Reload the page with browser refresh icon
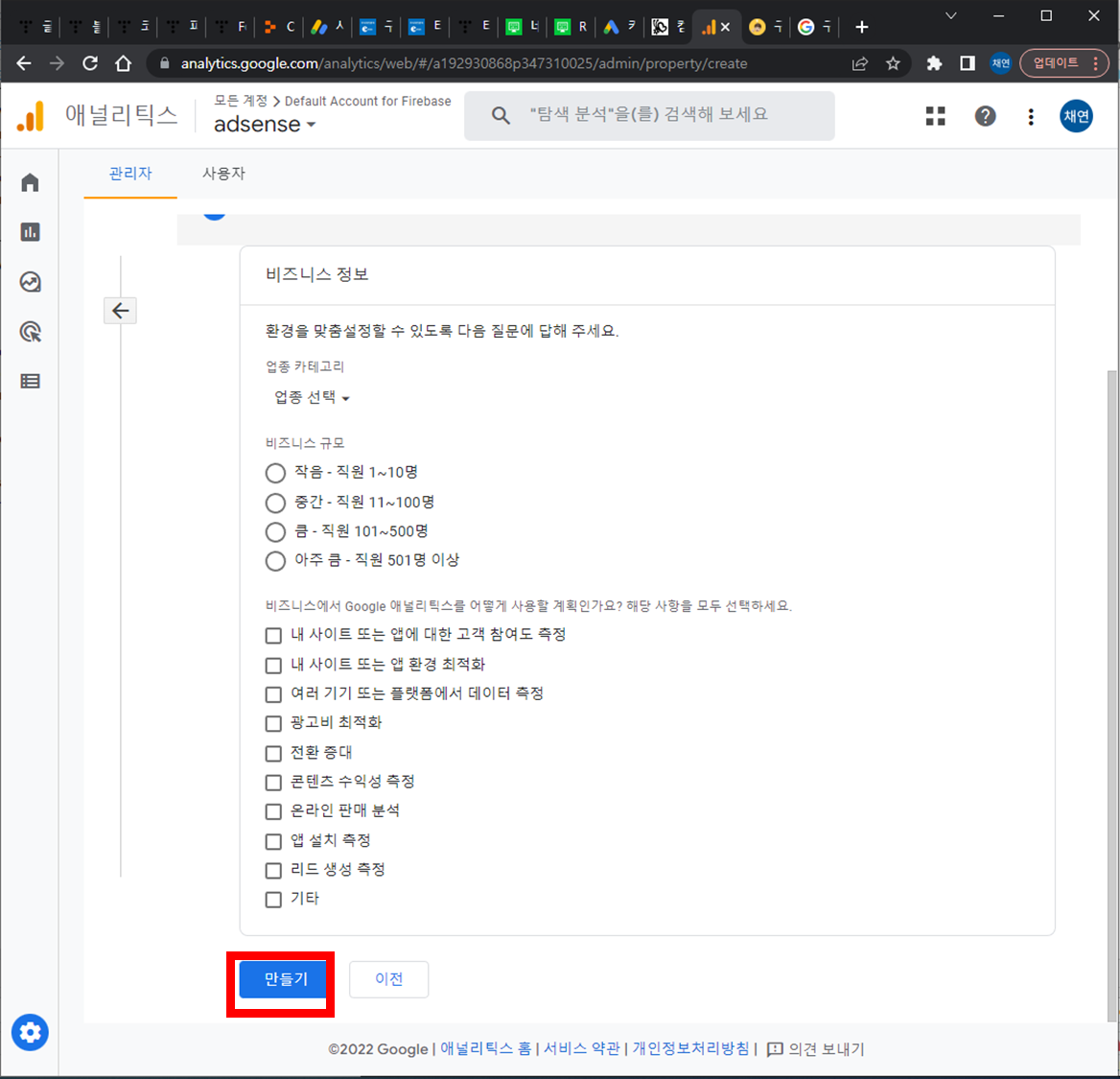Image resolution: width=1120 pixels, height=1079 pixels. tap(90, 63)
